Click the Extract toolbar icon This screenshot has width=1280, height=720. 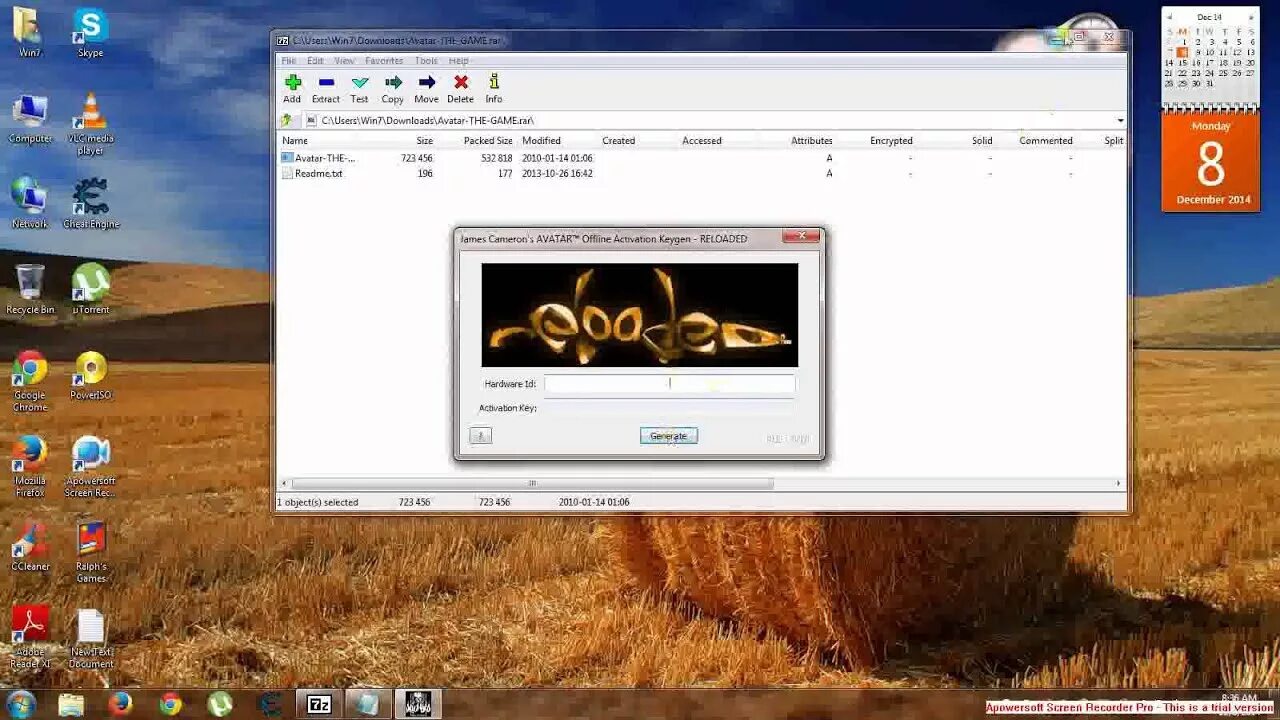click(326, 88)
